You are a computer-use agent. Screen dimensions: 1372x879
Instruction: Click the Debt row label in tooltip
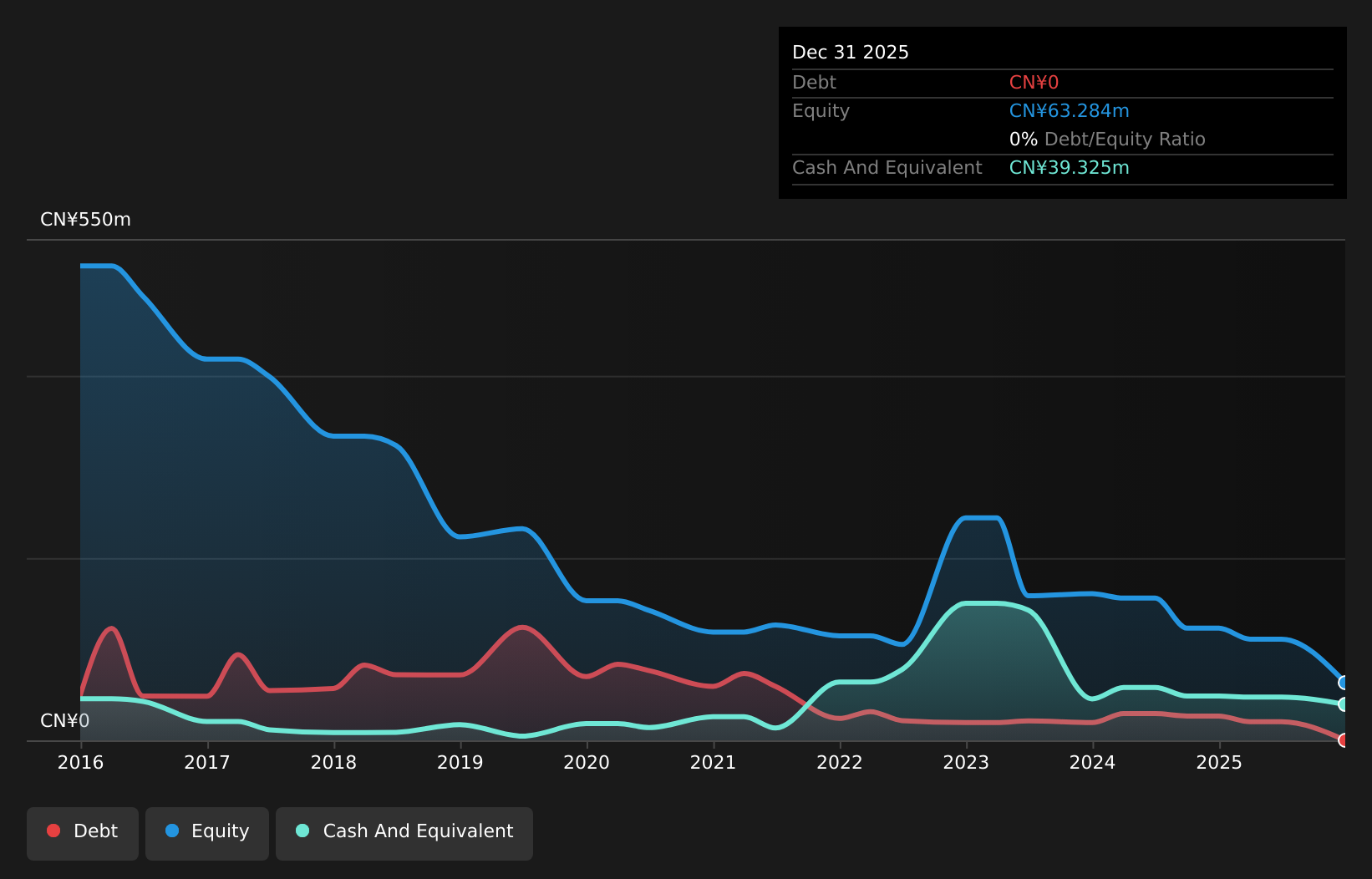point(814,83)
